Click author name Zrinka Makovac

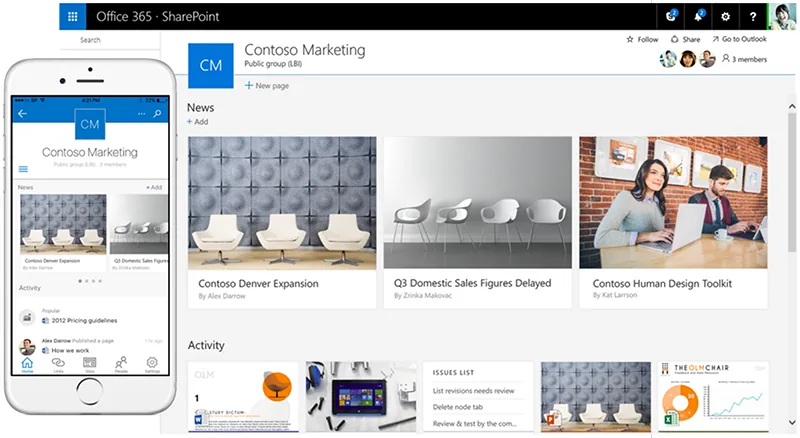[428, 296]
